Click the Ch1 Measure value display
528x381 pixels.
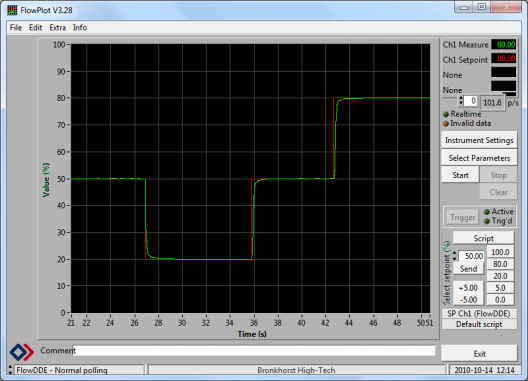tap(503, 44)
